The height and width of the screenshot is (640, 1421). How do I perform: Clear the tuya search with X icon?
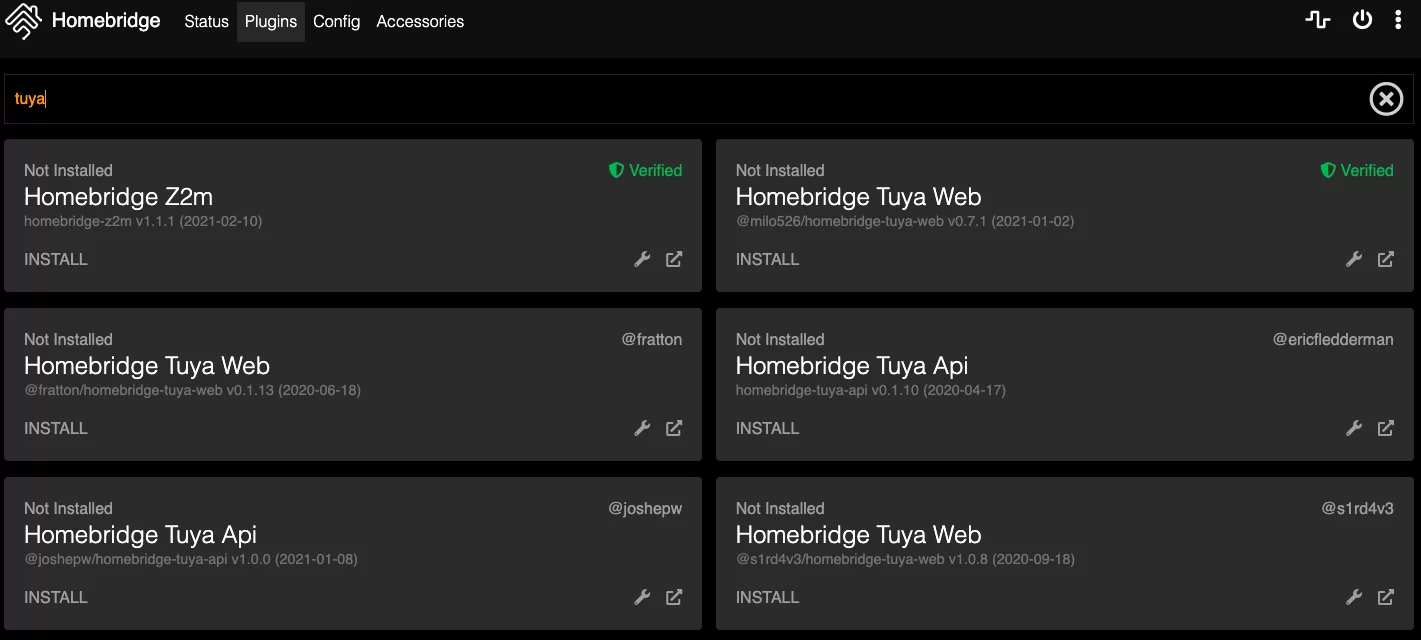[1386, 98]
